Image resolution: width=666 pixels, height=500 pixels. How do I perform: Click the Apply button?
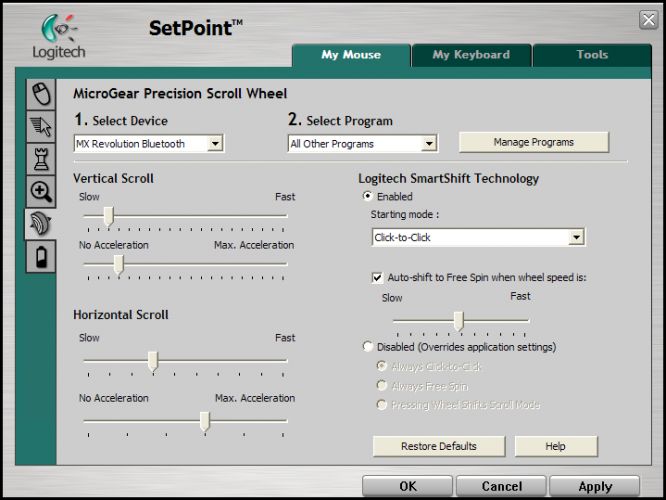595,486
